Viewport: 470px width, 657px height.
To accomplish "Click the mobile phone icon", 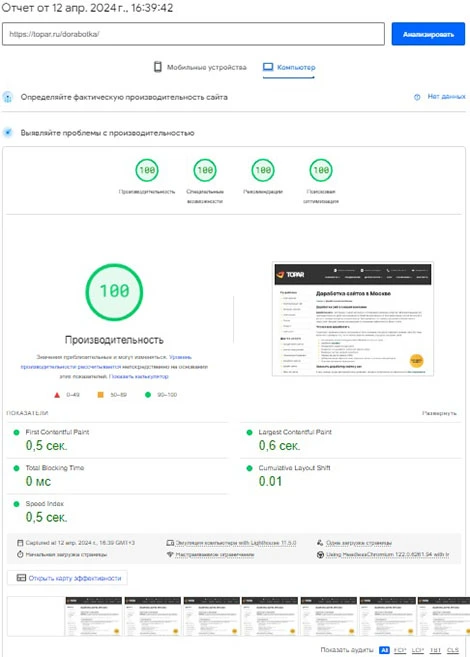I will point(158,67).
